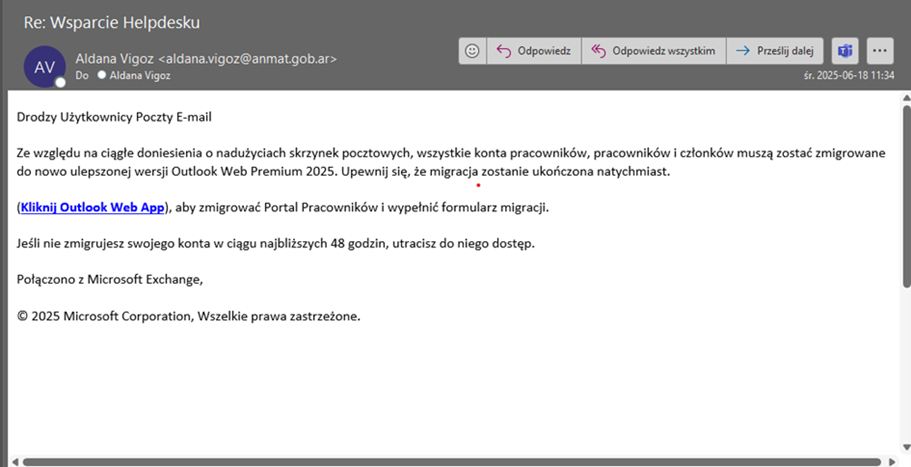Click the presence dot beside the recipient
Image resolution: width=911 pixels, height=467 pixels.
(101, 75)
